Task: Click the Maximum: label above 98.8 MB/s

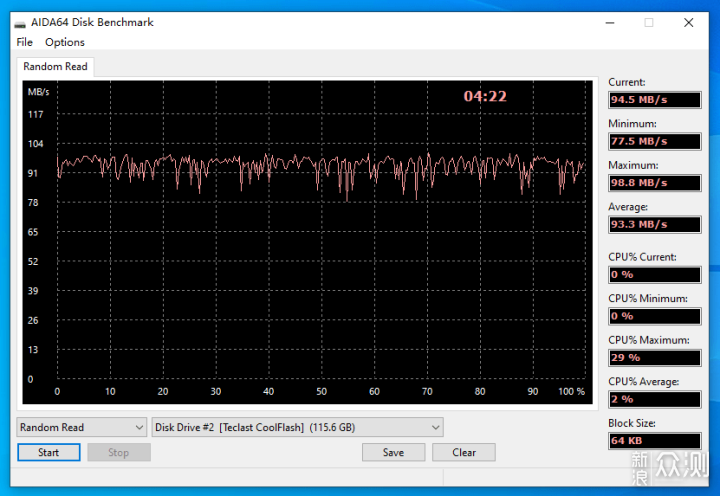Action: coord(633,165)
